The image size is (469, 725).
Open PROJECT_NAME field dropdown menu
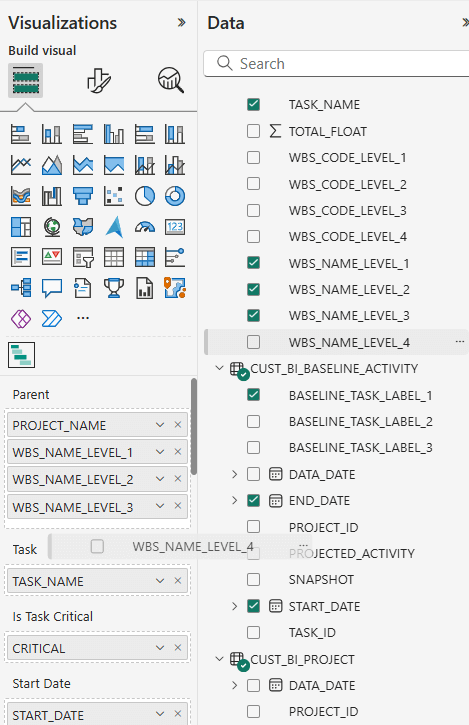coord(160,425)
